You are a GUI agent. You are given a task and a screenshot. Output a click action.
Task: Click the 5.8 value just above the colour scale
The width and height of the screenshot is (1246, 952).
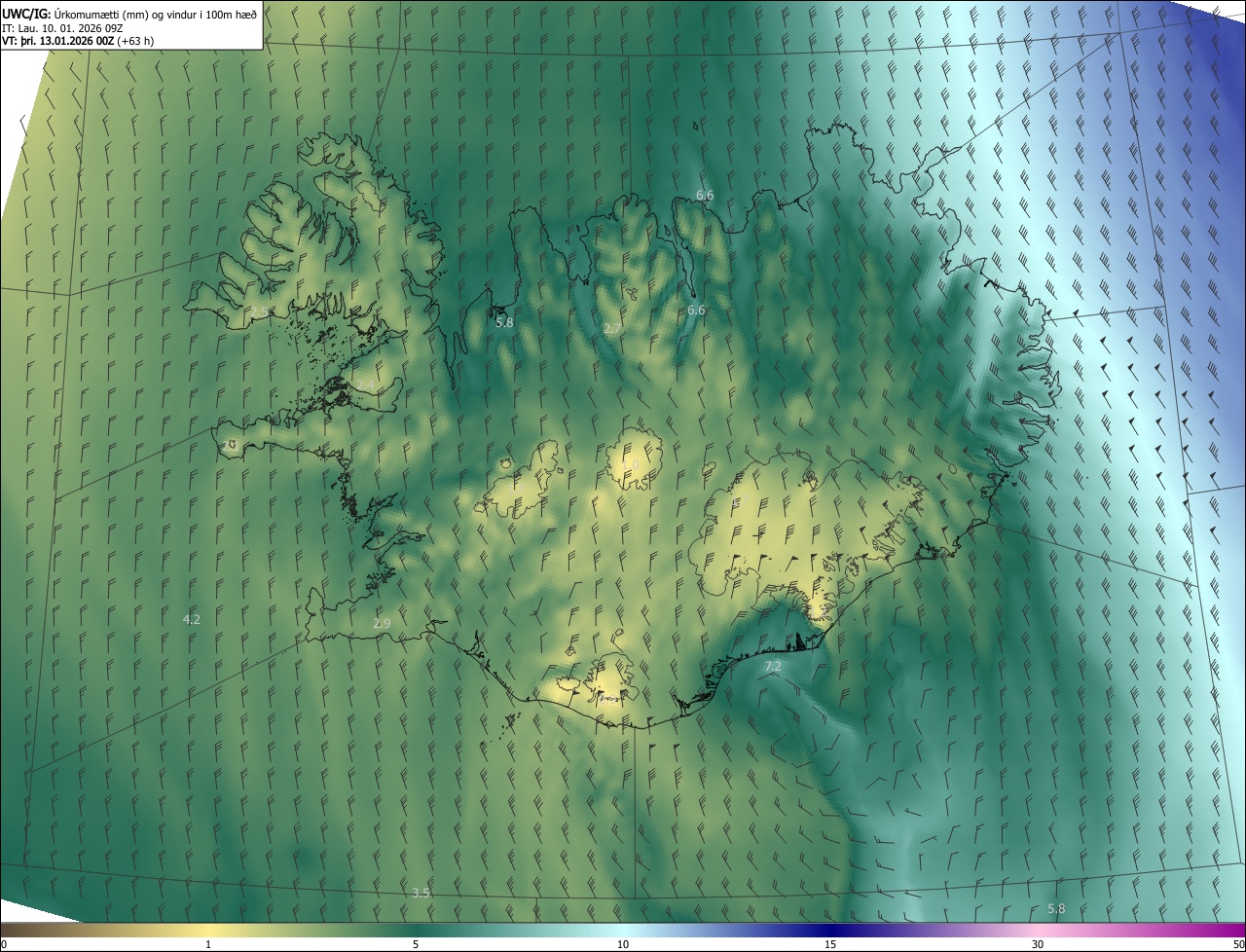[x=1056, y=908]
